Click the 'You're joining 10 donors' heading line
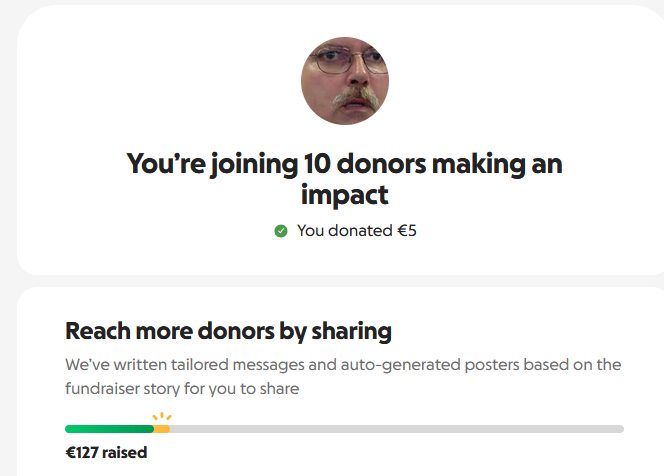 coord(344,164)
